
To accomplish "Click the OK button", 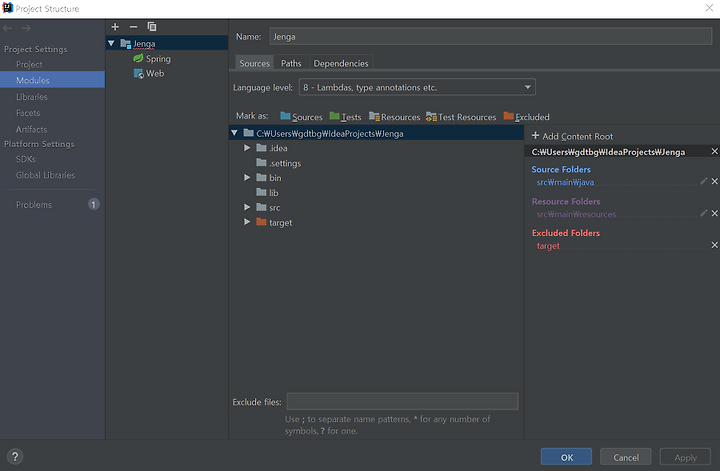I will (x=566, y=457).
